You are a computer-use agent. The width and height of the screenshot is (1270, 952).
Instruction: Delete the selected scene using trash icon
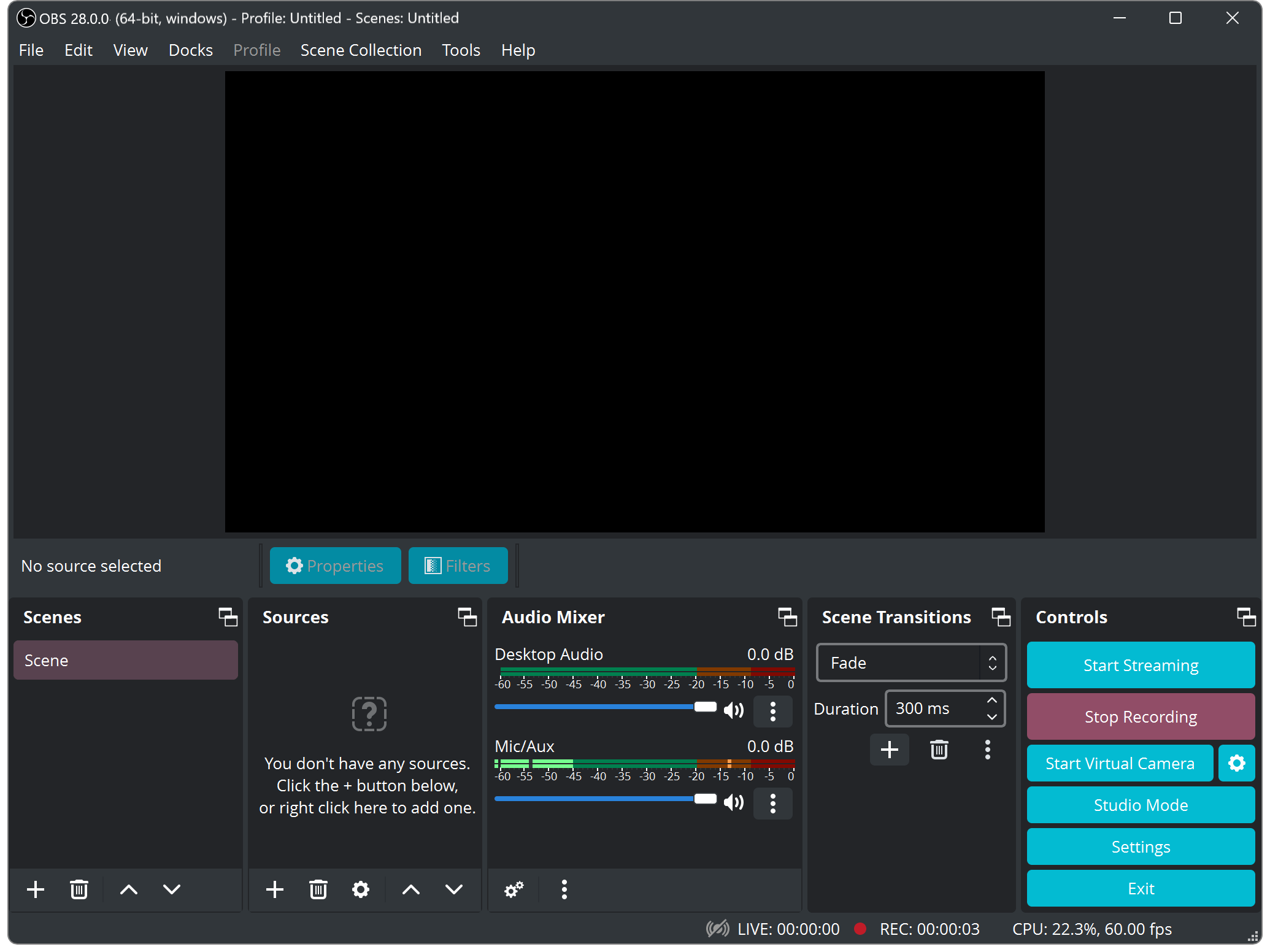[x=79, y=889]
